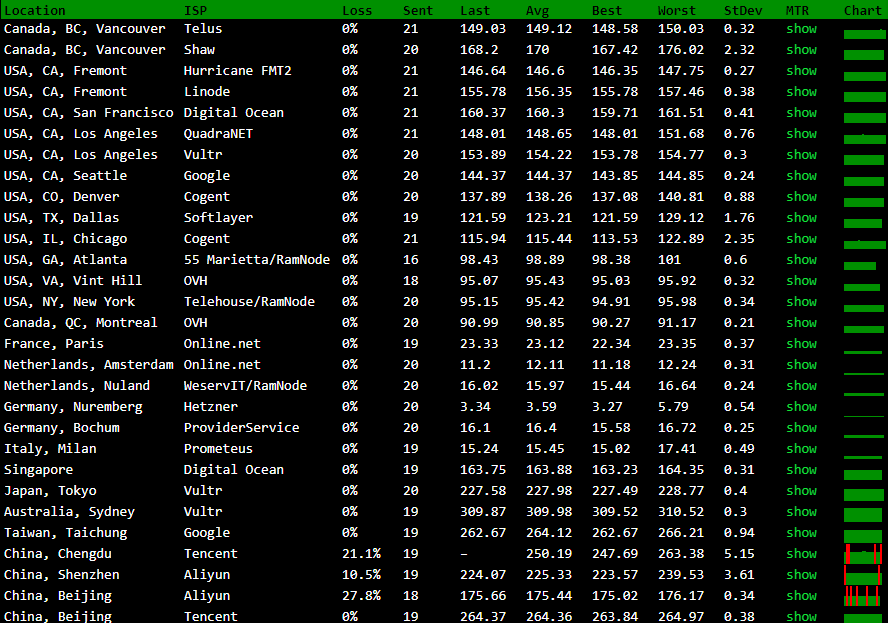This screenshot has width=888, height=623.
Task: Click show link in the Linode Fremont row
Action: click(801, 92)
